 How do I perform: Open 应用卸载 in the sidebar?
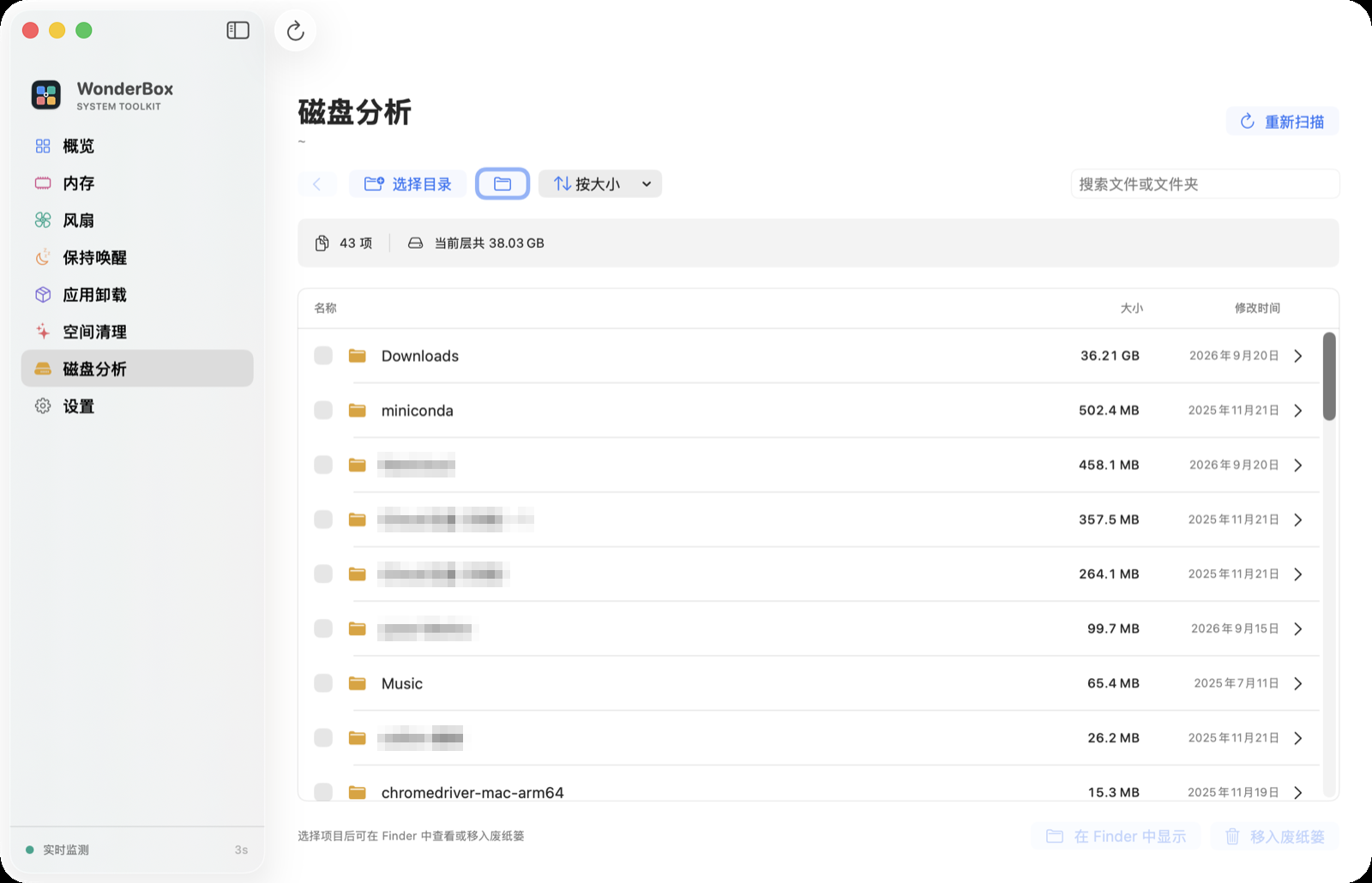[137, 295]
